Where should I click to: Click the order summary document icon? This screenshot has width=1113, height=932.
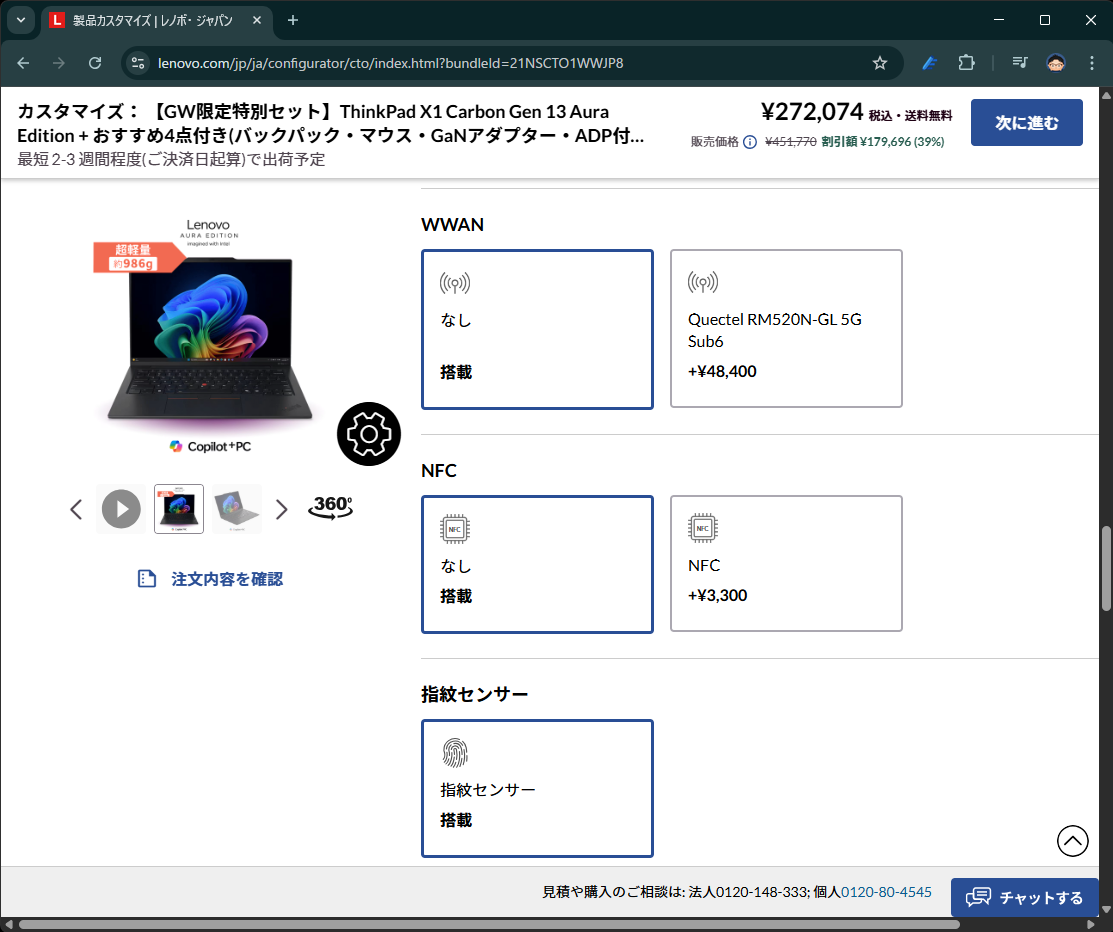tap(147, 579)
